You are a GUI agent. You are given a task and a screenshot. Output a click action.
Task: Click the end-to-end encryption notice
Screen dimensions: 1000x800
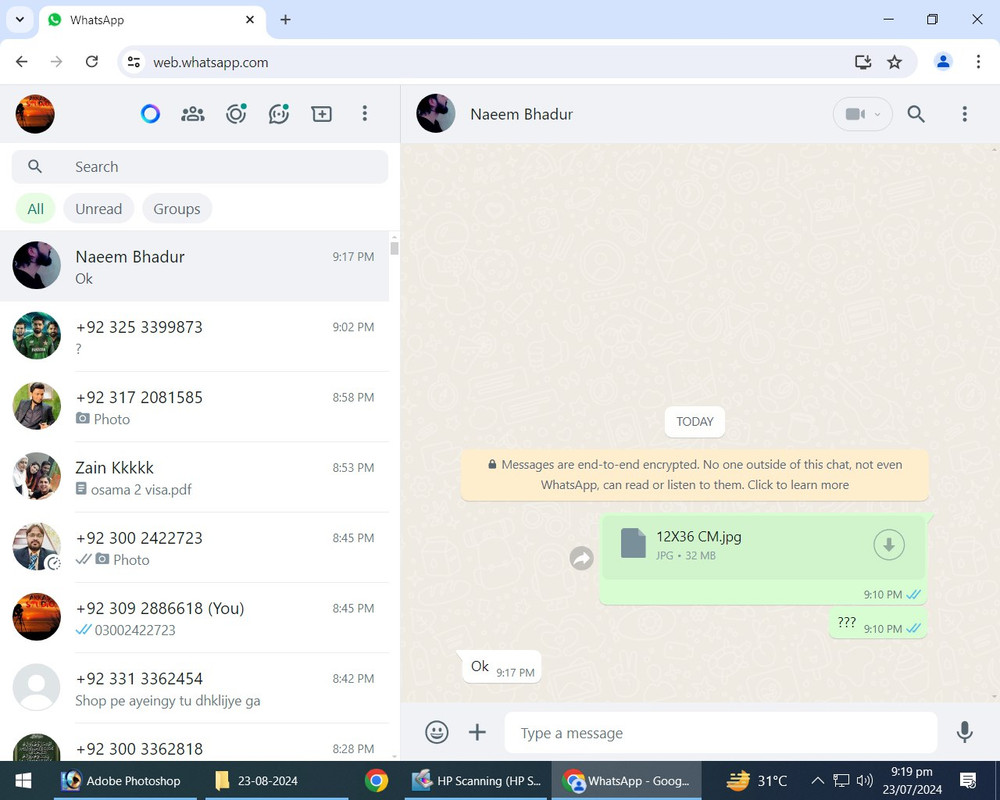point(695,475)
